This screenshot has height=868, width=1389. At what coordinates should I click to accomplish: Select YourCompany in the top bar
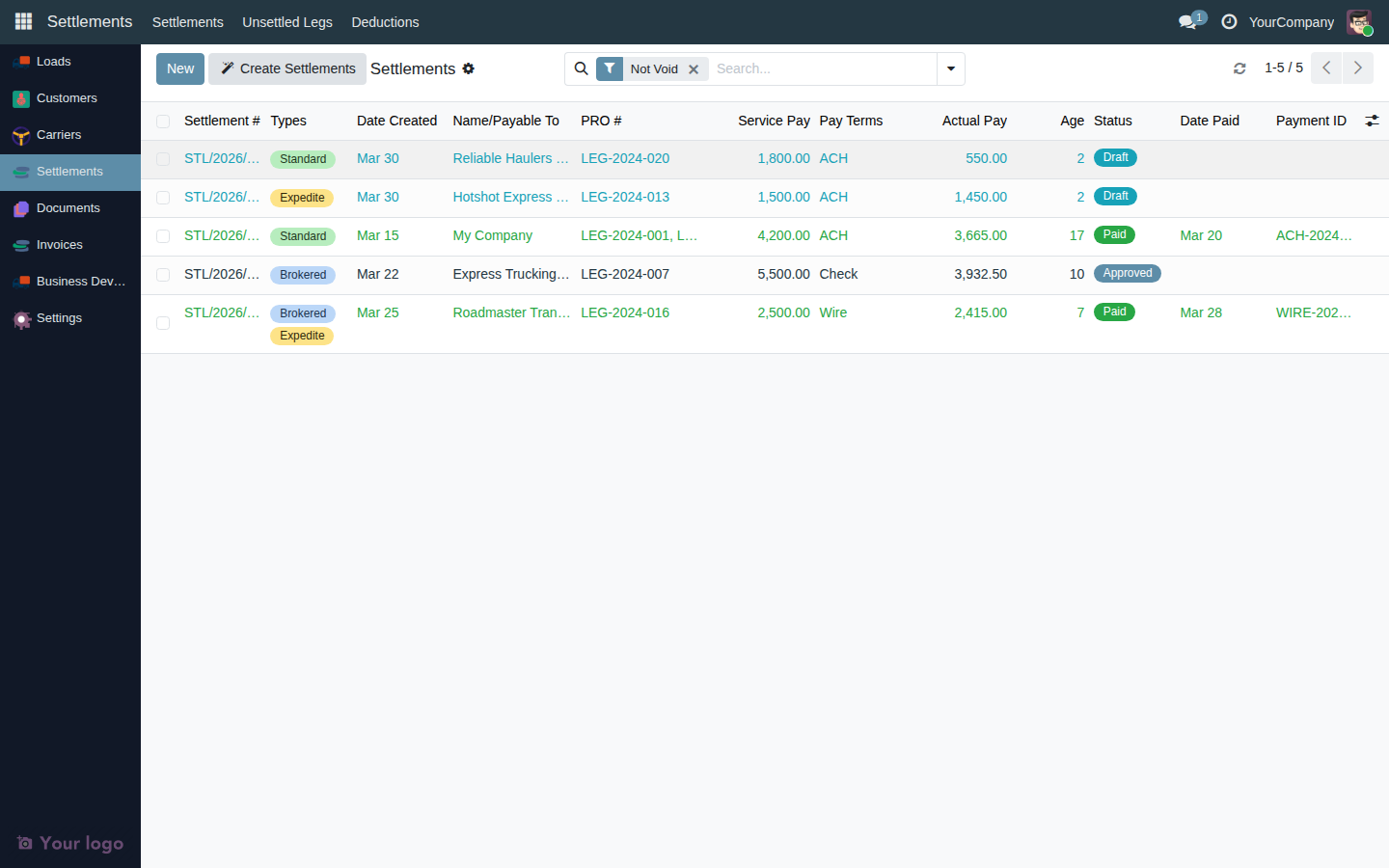[1292, 22]
